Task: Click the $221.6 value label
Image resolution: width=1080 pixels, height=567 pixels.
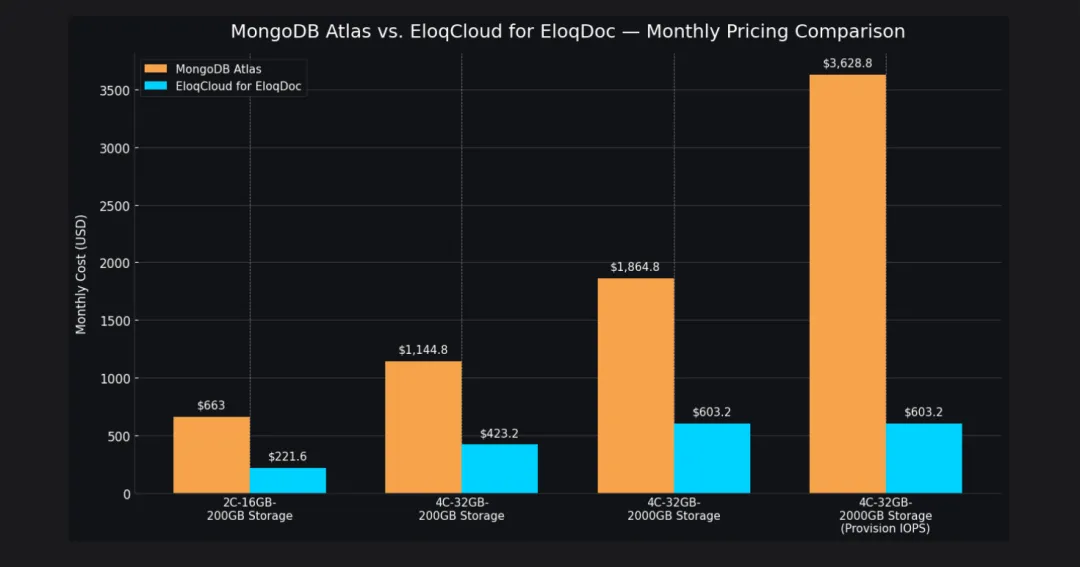Action: point(287,456)
